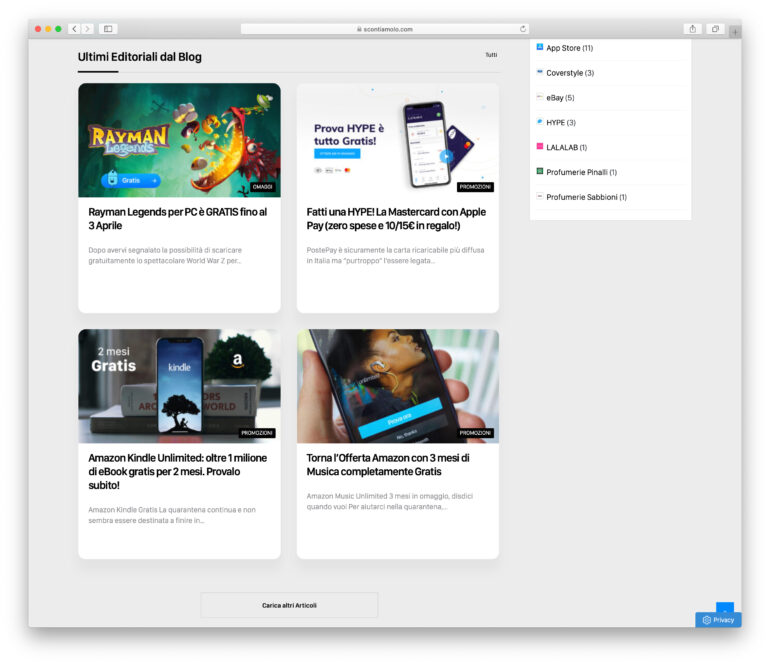Image resolution: width=770 pixels, height=665 pixels.
Task: Go forward with Safari's forward arrow
Action: [87, 29]
